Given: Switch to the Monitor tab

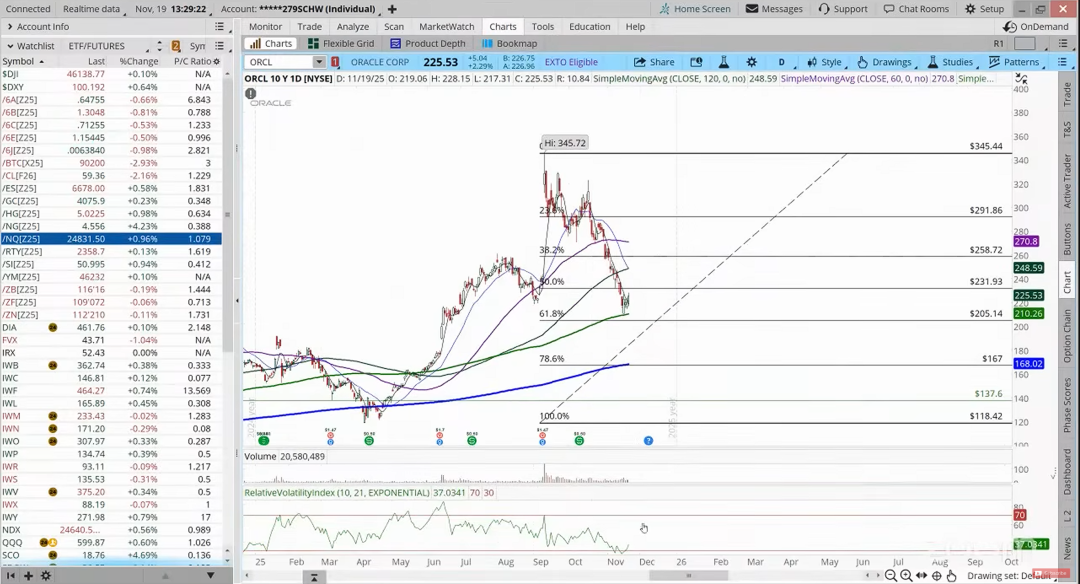Looking at the screenshot, I should (x=265, y=27).
